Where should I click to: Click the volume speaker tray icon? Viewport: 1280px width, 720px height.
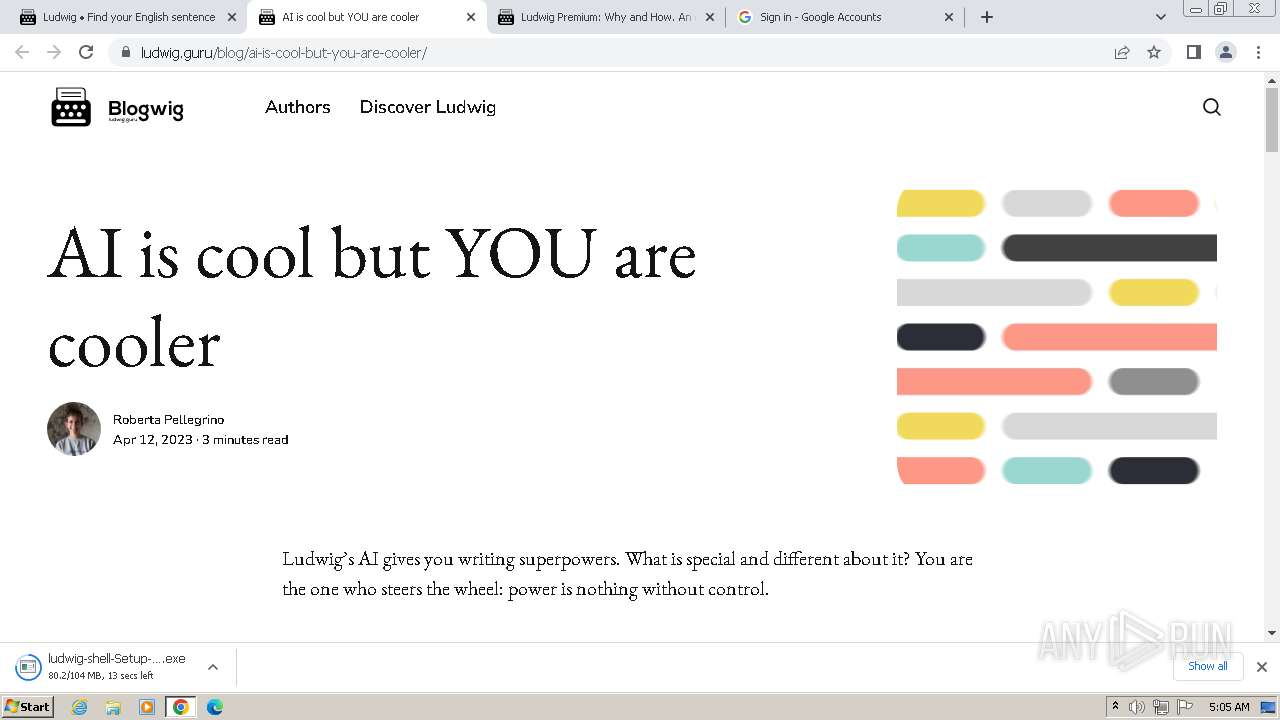tap(1137, 707)
